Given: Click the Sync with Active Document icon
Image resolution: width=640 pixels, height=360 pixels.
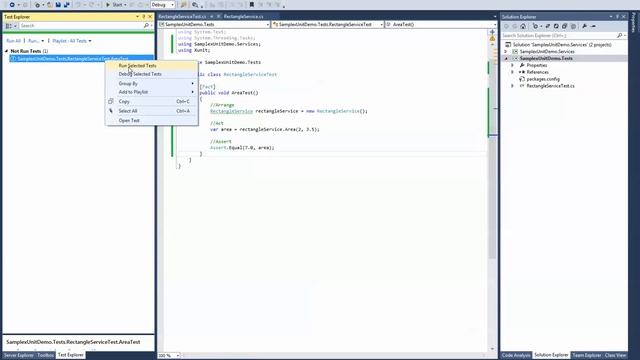Looking at the screenshot, I should point(547,26).
